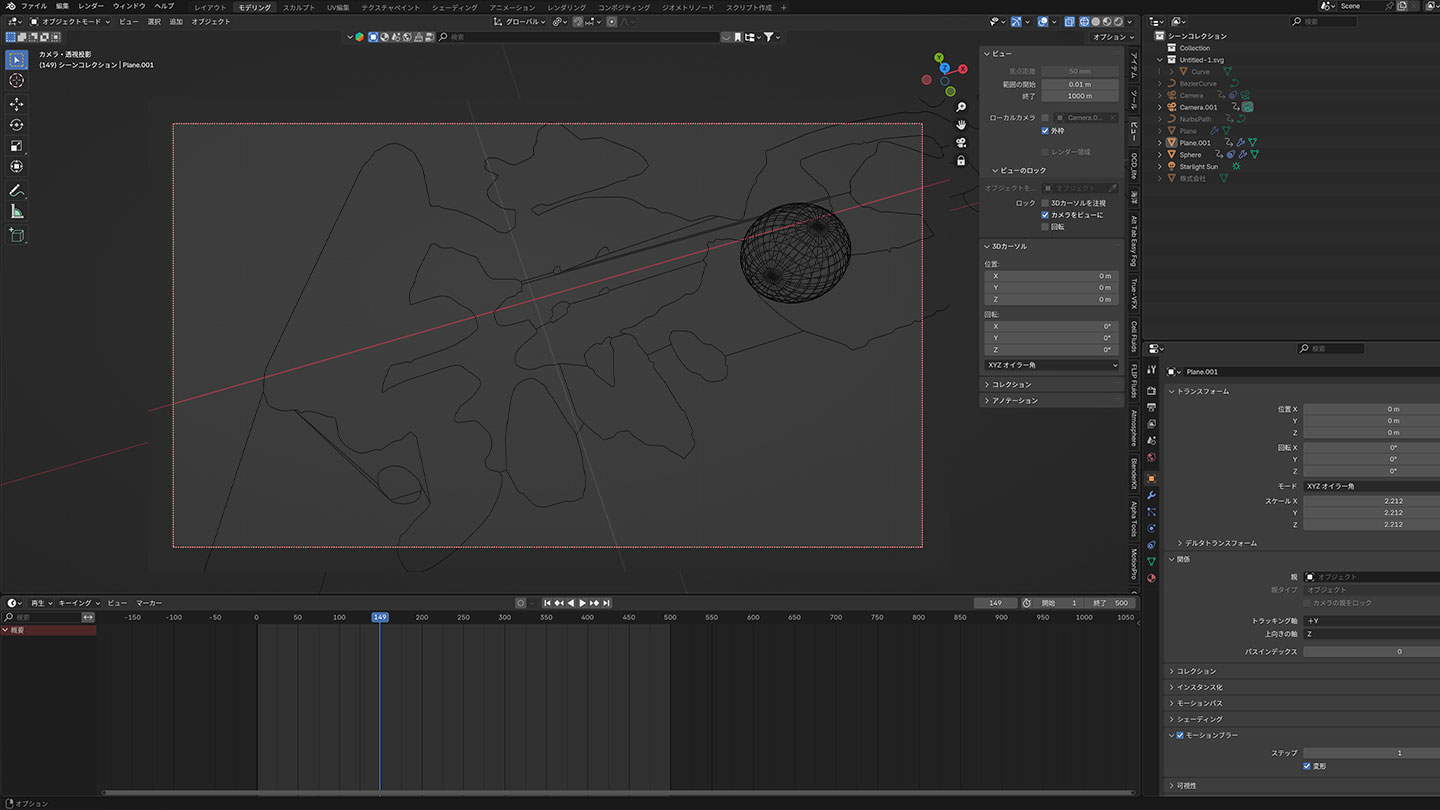
Task: Click the zoom magnifier viewport gizmo
Action: [961, 107]
